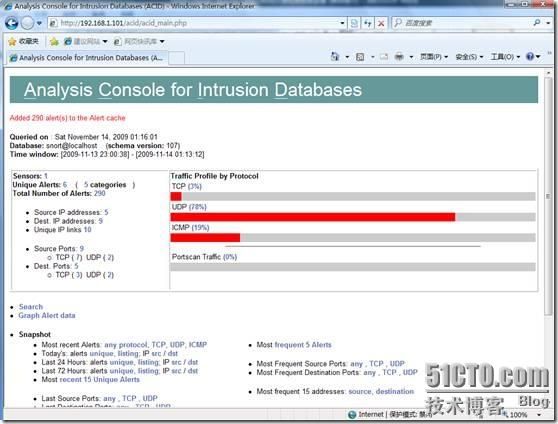
Task: Click the Add to Favorites Bar icon
Action: tap(54, 42)
